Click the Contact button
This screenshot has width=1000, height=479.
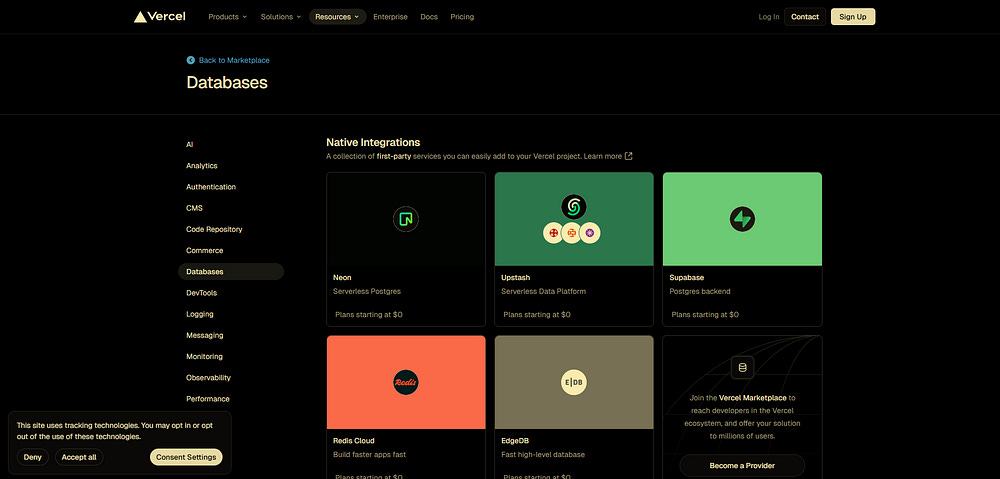coord(805,17)
